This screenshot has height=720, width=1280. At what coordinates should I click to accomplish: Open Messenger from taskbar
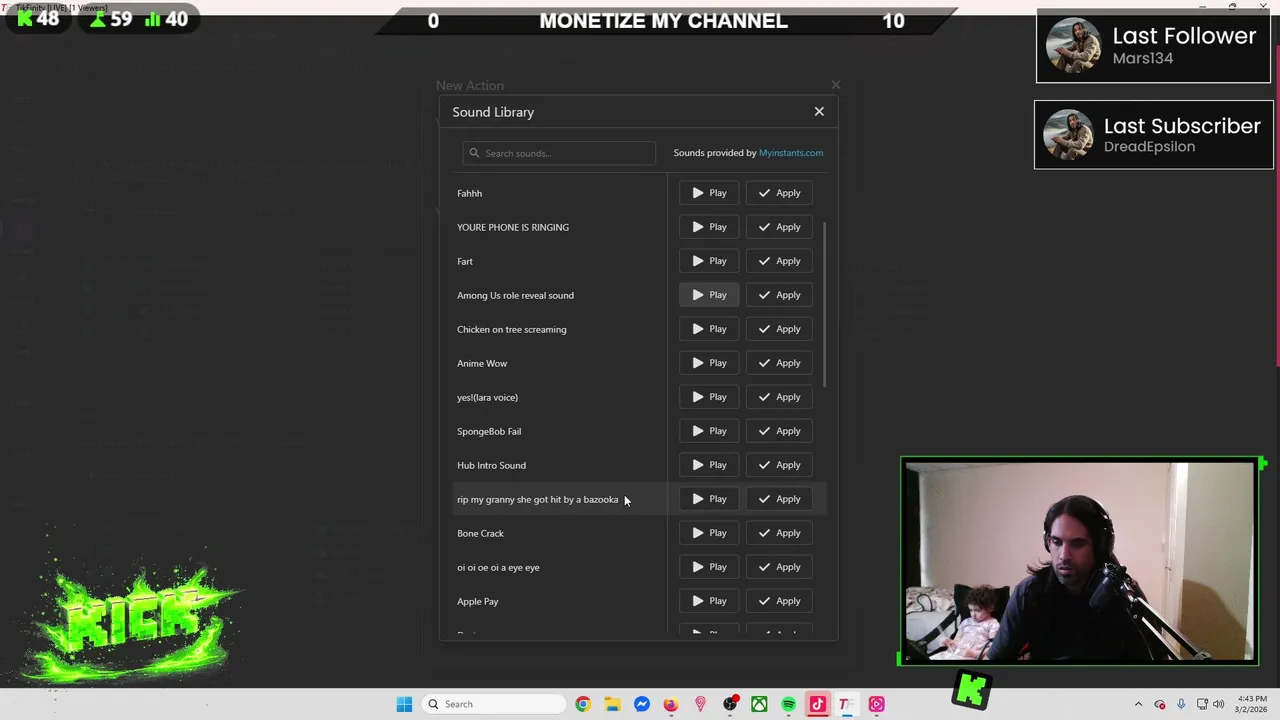[642, 704]
